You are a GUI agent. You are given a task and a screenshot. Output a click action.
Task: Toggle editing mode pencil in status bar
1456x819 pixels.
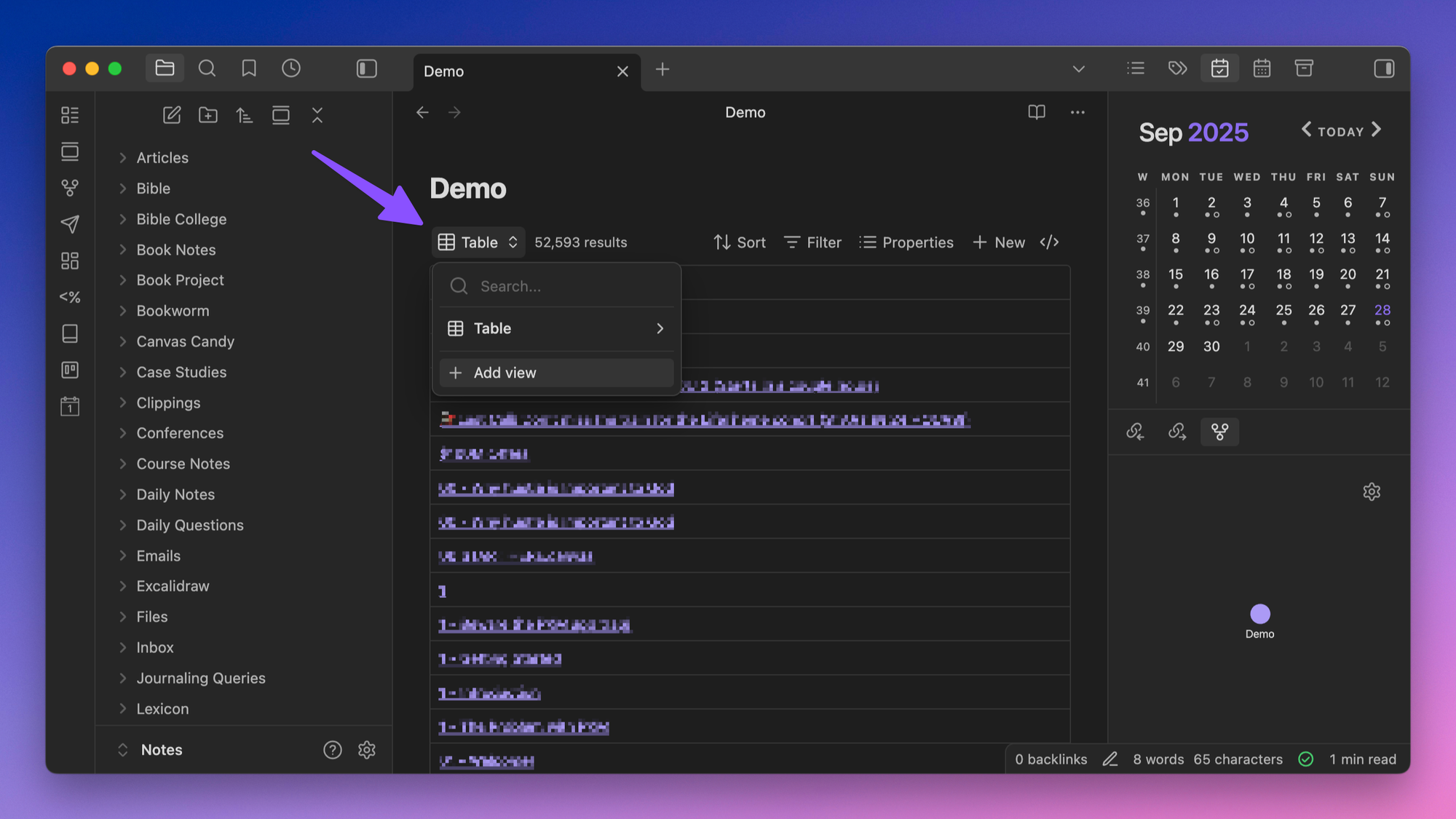(1110, 759)
